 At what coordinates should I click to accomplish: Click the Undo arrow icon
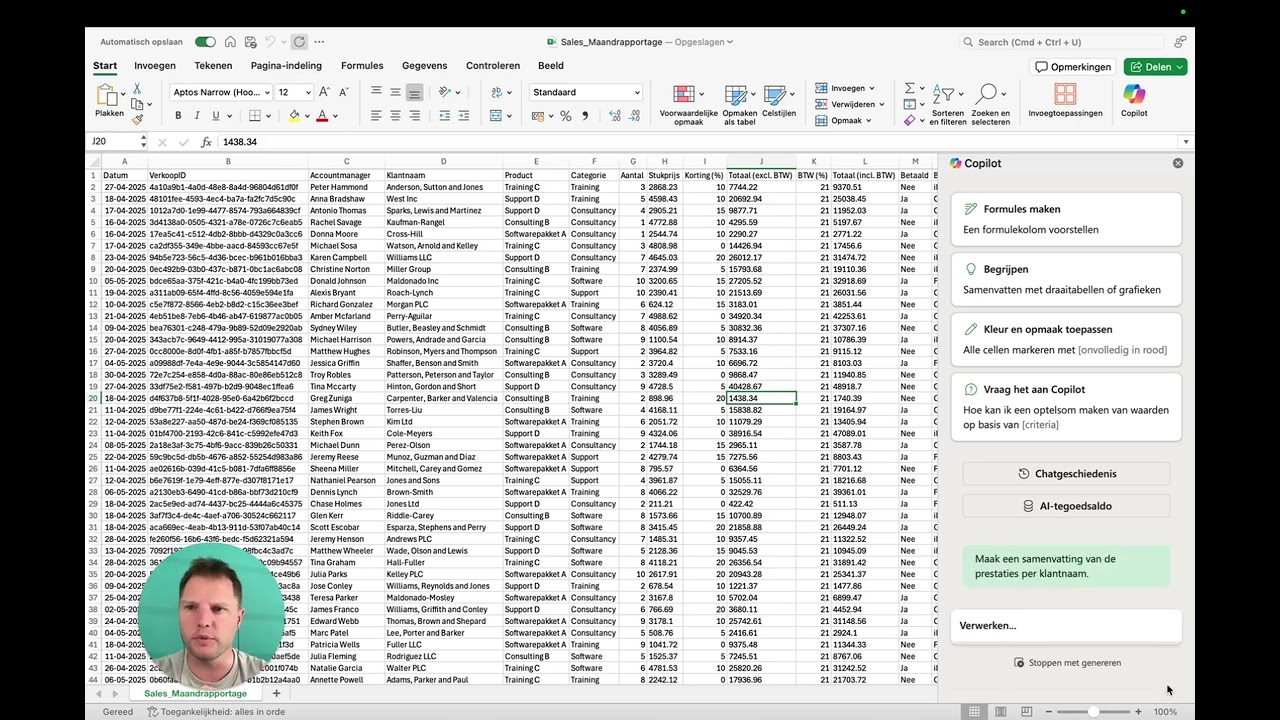pyautogui.click(x=270, y=42)
